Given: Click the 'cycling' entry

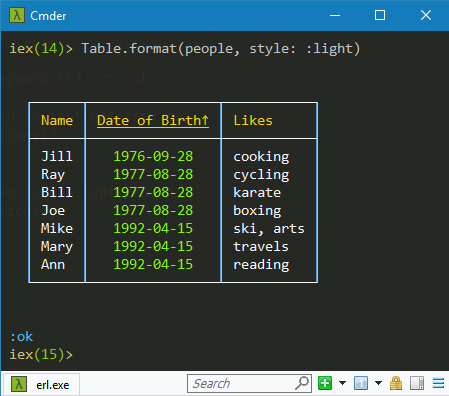Looking at the screenshot, I should 261,175.
